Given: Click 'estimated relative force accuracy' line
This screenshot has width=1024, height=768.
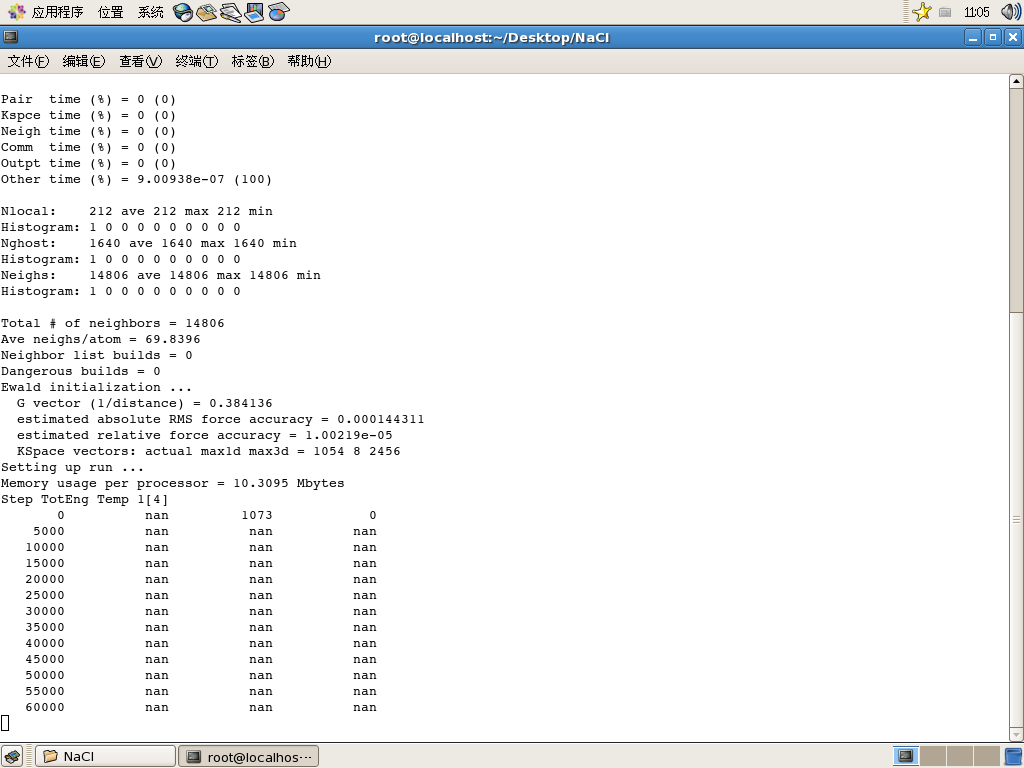Looking at the screenshot, I should click(x=204, y=436).
